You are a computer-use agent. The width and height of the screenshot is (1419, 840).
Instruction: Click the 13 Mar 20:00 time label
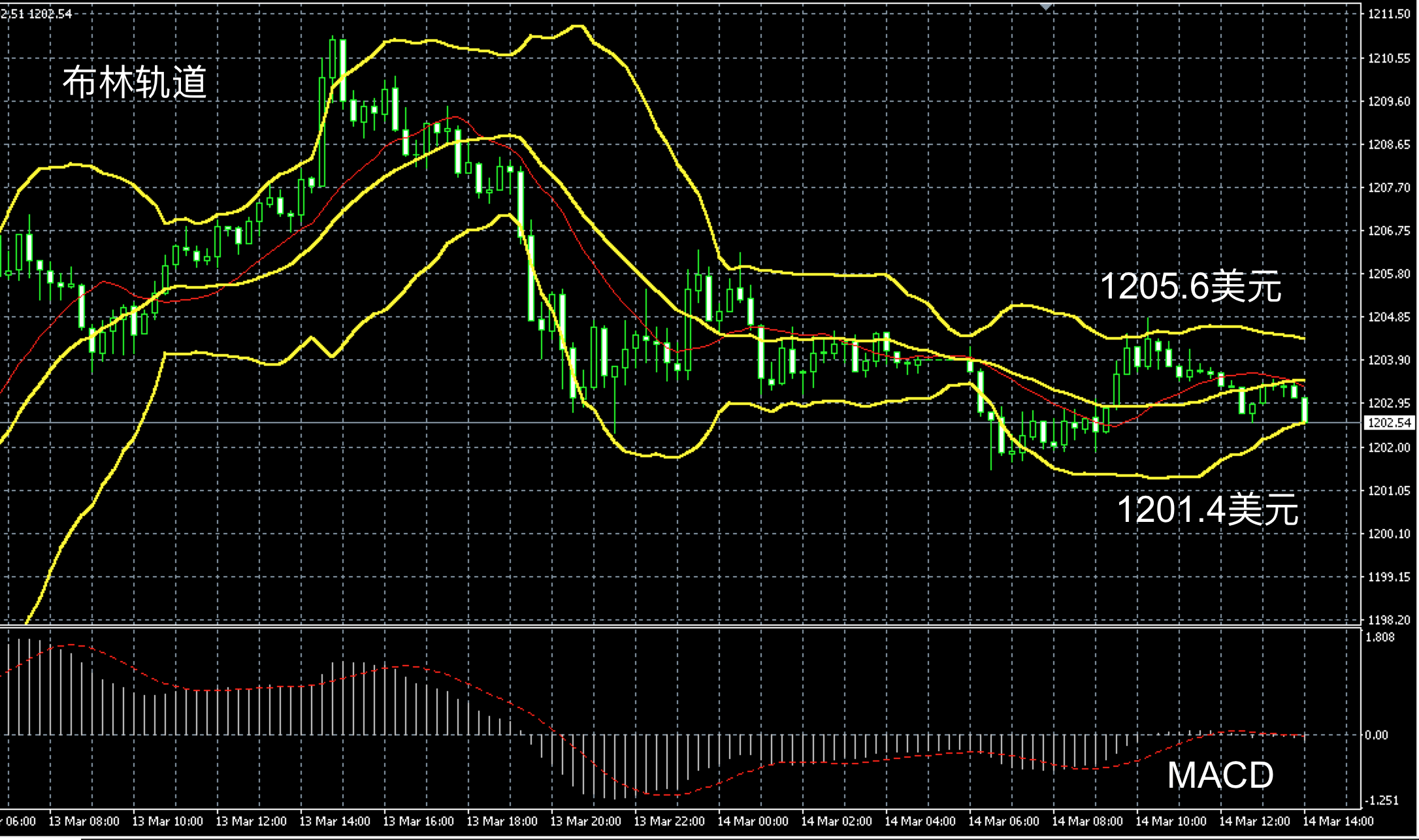tap(585, 821)
